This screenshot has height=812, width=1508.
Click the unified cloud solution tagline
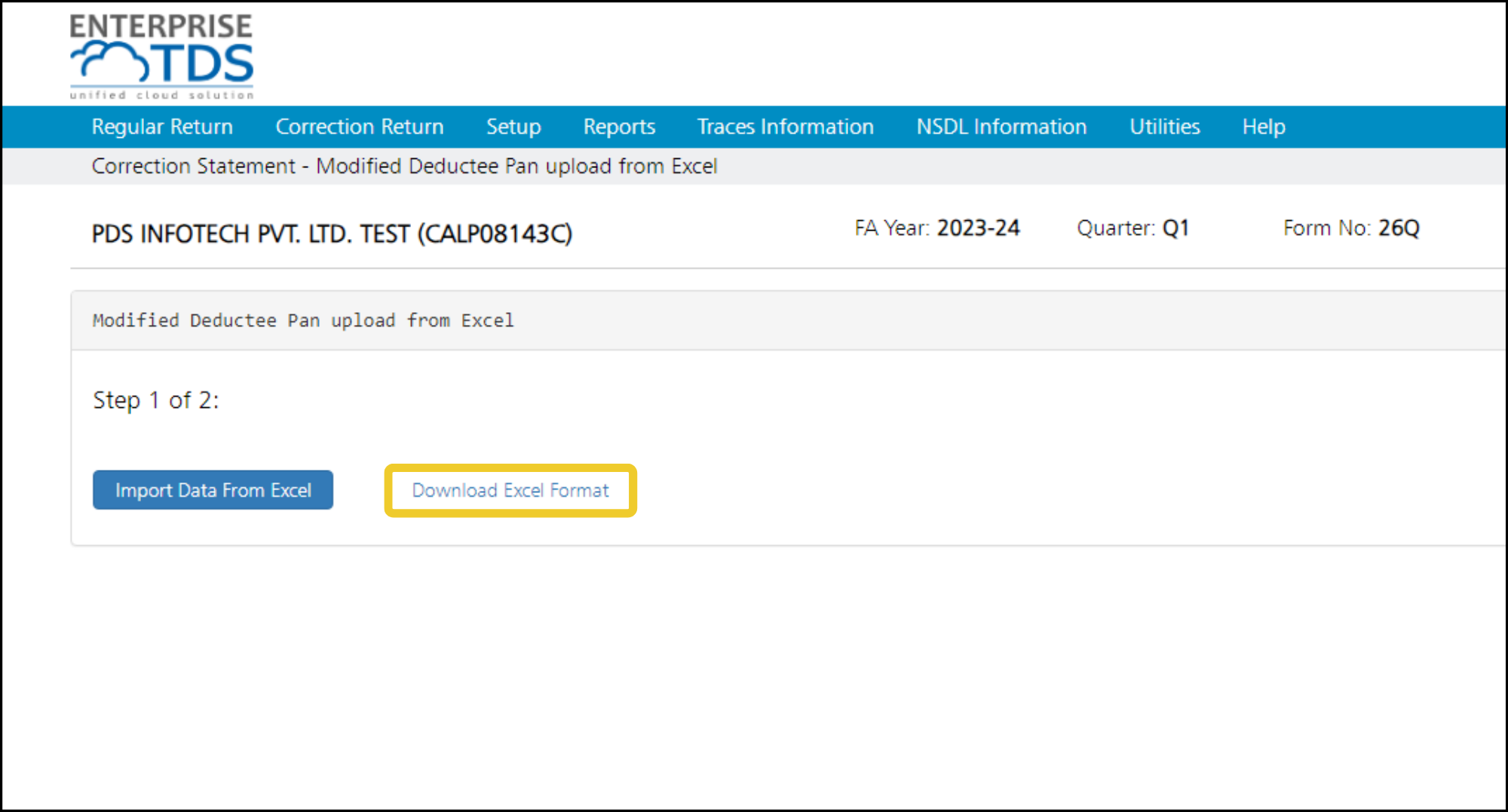pyautogui.click(x=161, y=95)
